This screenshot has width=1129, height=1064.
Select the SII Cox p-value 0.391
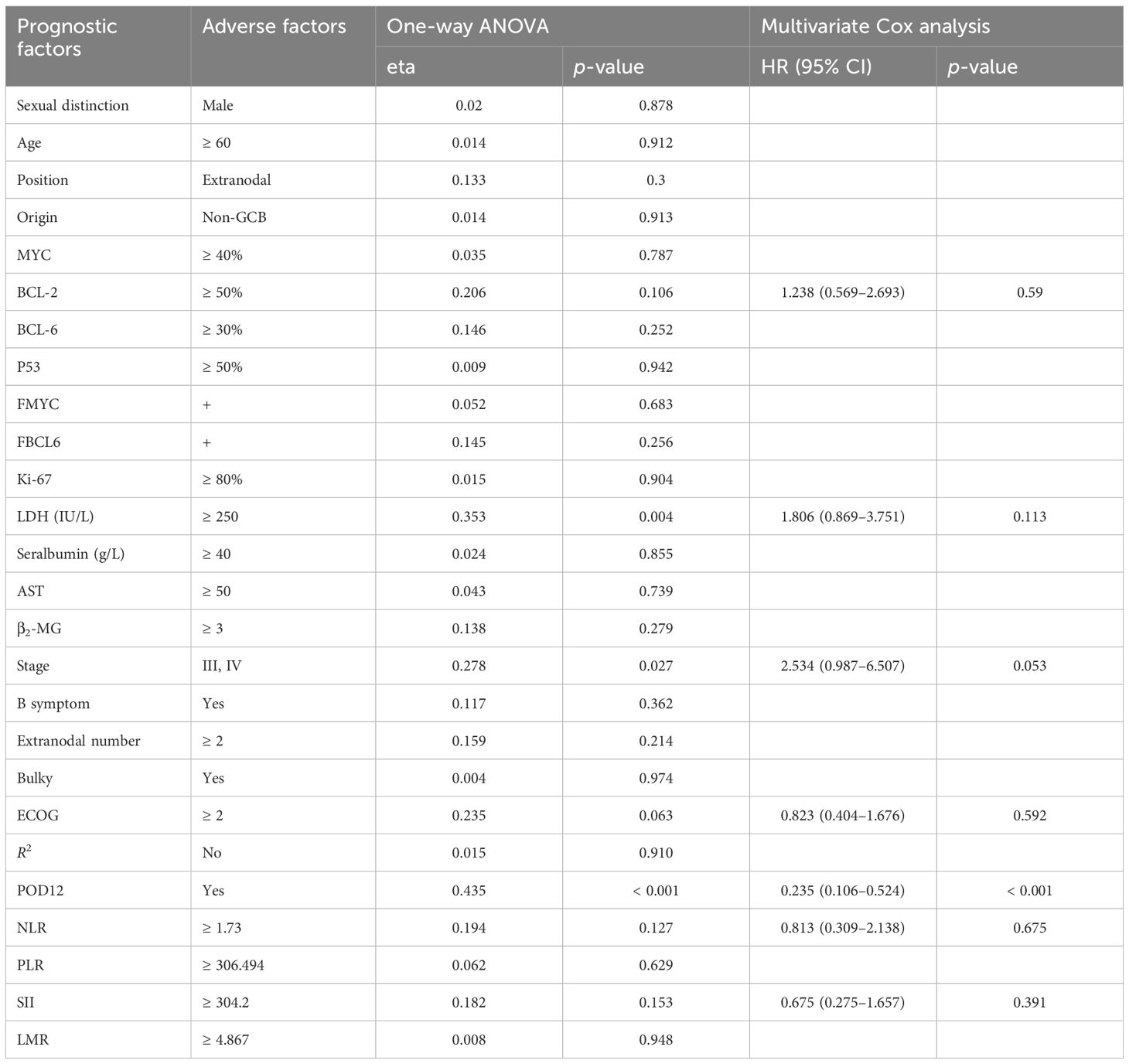coord(1029,1002)
